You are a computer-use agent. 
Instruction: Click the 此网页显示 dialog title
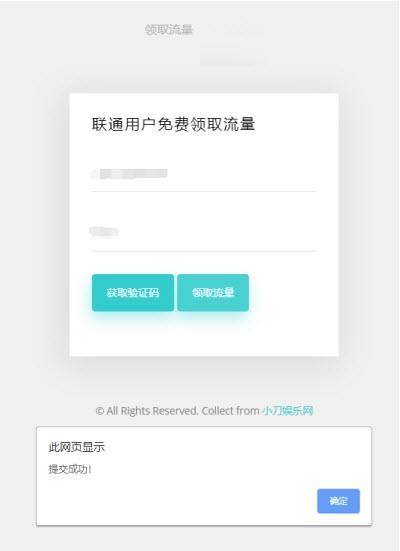pyautogui.click(x=76, y=447)
